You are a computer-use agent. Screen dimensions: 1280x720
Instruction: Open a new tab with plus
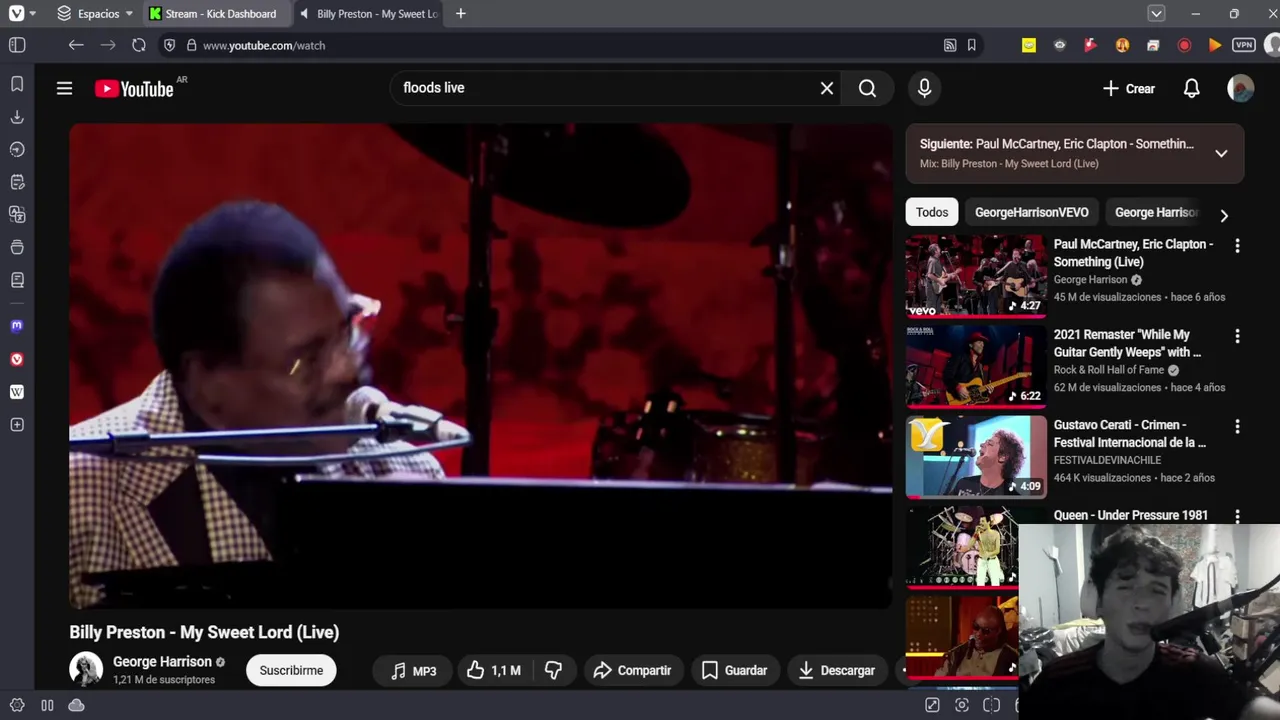[460, 13]
